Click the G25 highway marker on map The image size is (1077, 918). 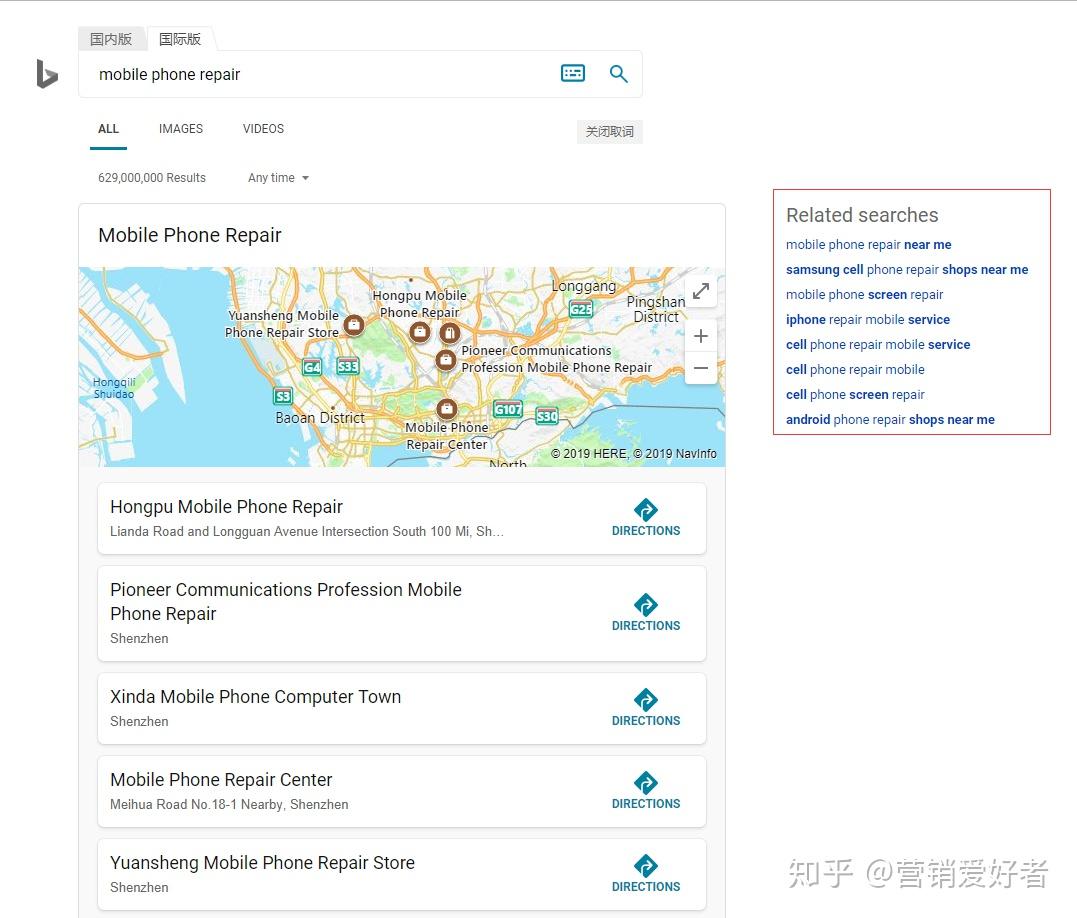pos(581,309)
